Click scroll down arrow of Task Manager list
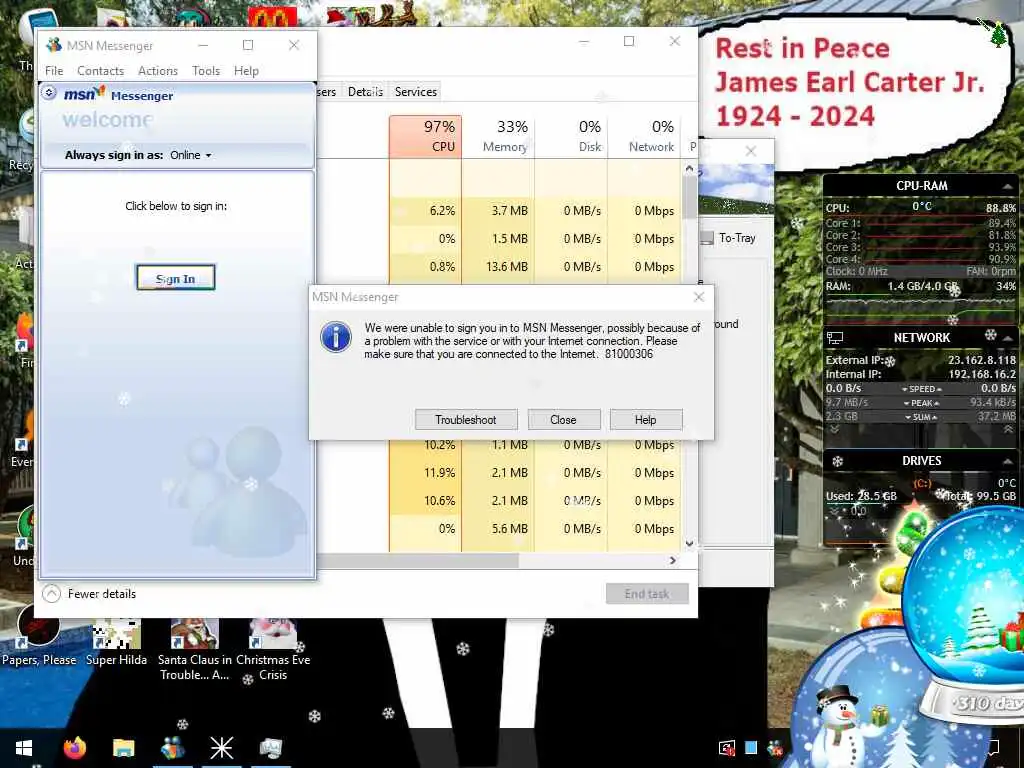 (x=690, y=543)
